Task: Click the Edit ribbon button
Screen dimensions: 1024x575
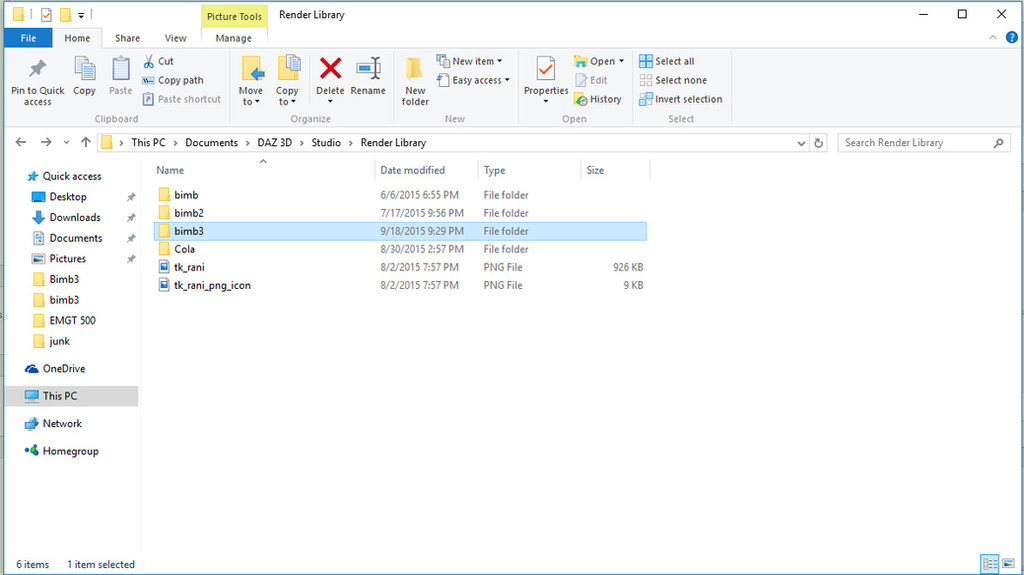Action: [591, 80]
